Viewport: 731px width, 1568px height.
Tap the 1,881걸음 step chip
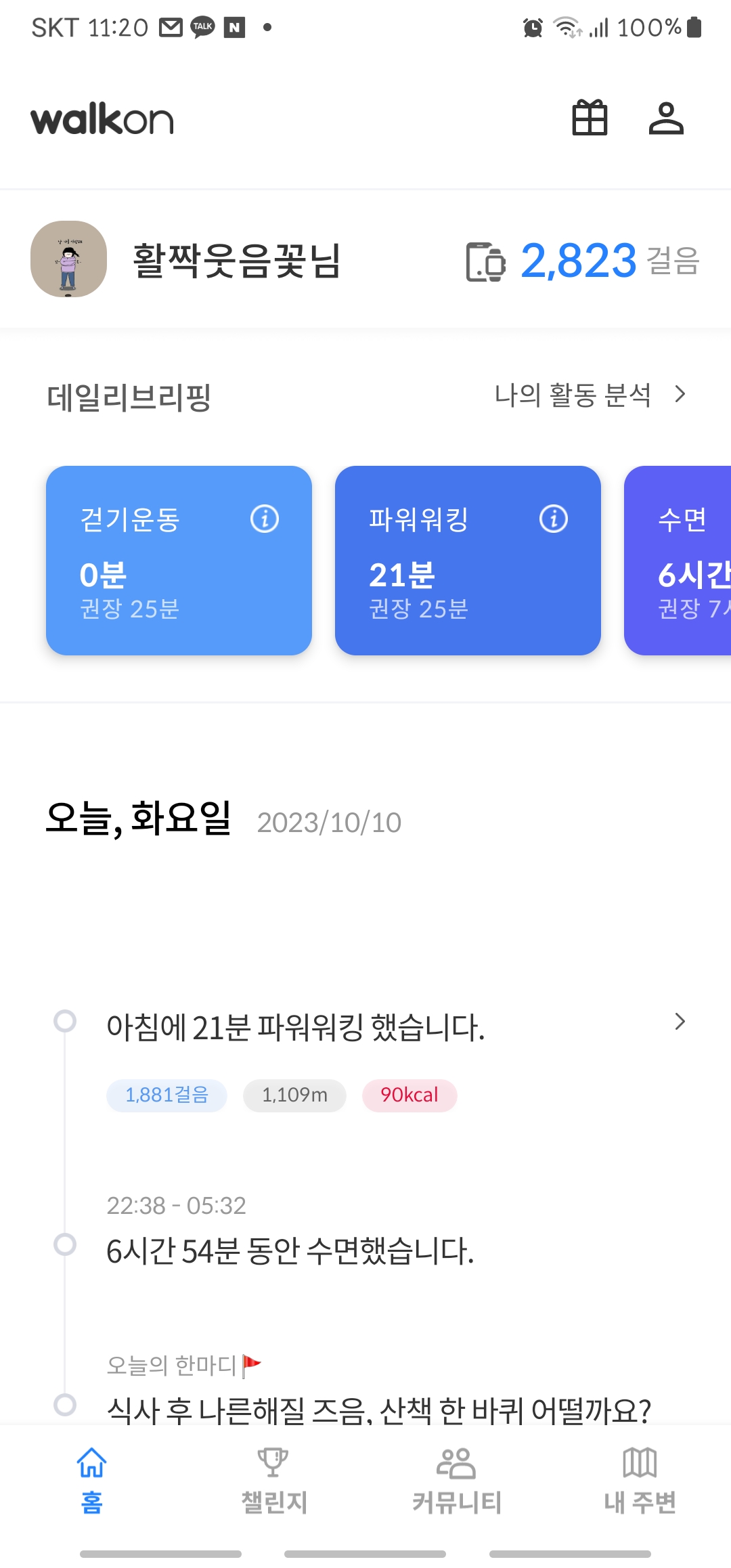tap(167, 1095)
